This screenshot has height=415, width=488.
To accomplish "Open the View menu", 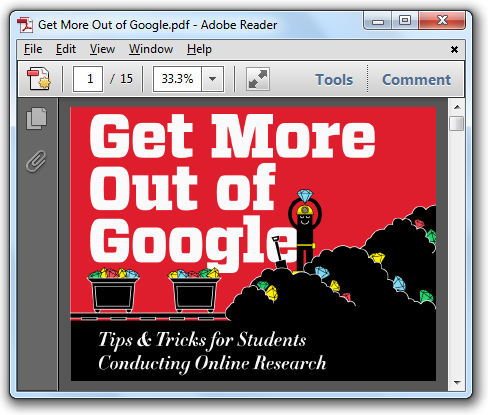I will [102, 49].
